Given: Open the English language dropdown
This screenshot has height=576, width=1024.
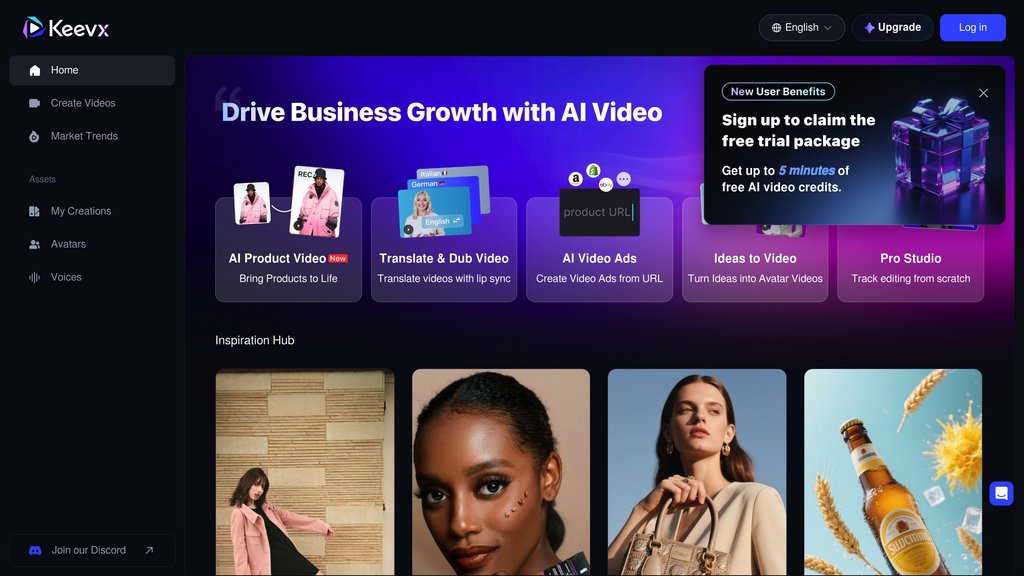Looking at the screenshot, I should click(x=801, y=28).
